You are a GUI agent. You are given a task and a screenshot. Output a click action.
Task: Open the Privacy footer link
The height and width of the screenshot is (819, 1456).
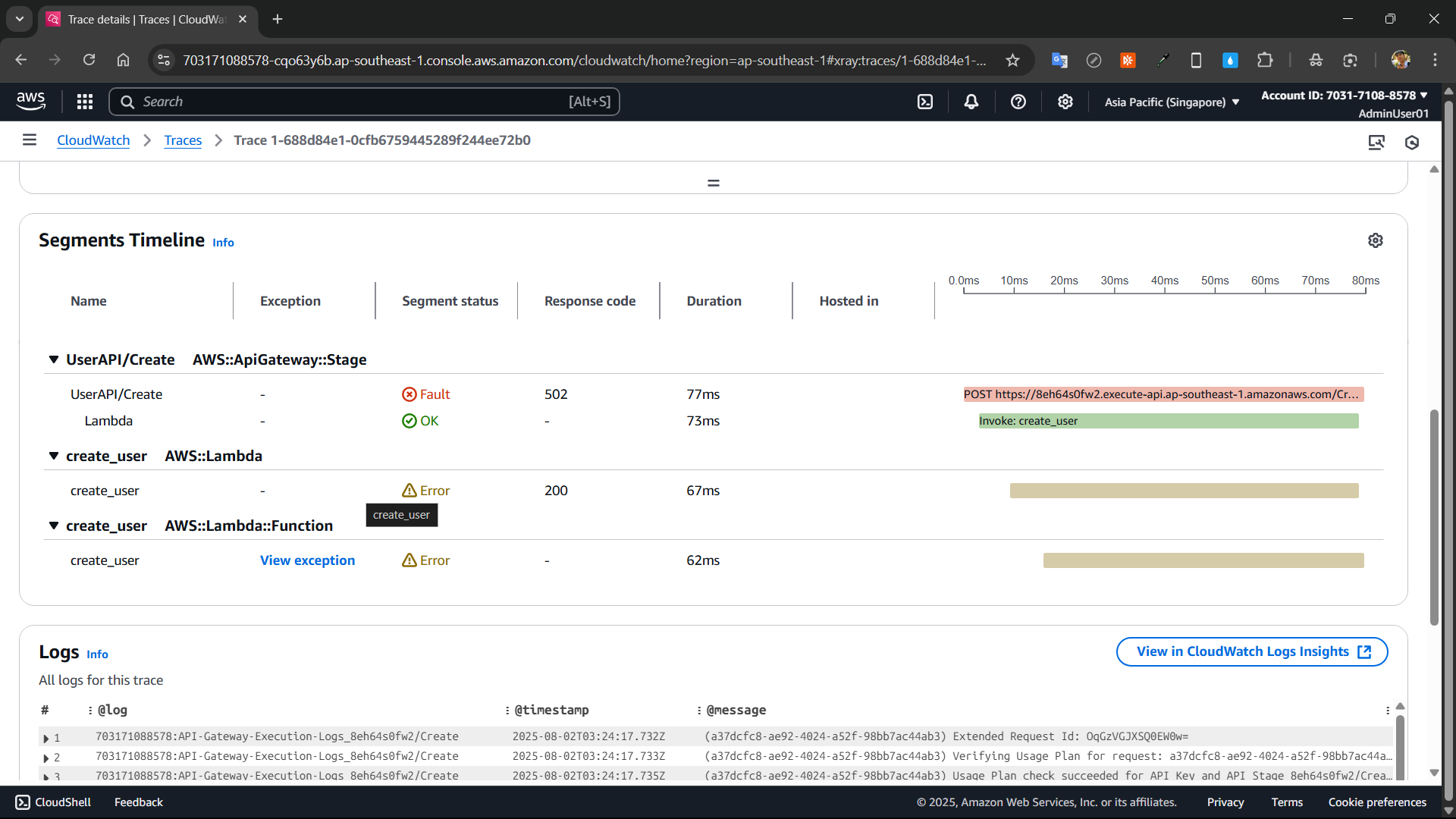(1225, 802)
